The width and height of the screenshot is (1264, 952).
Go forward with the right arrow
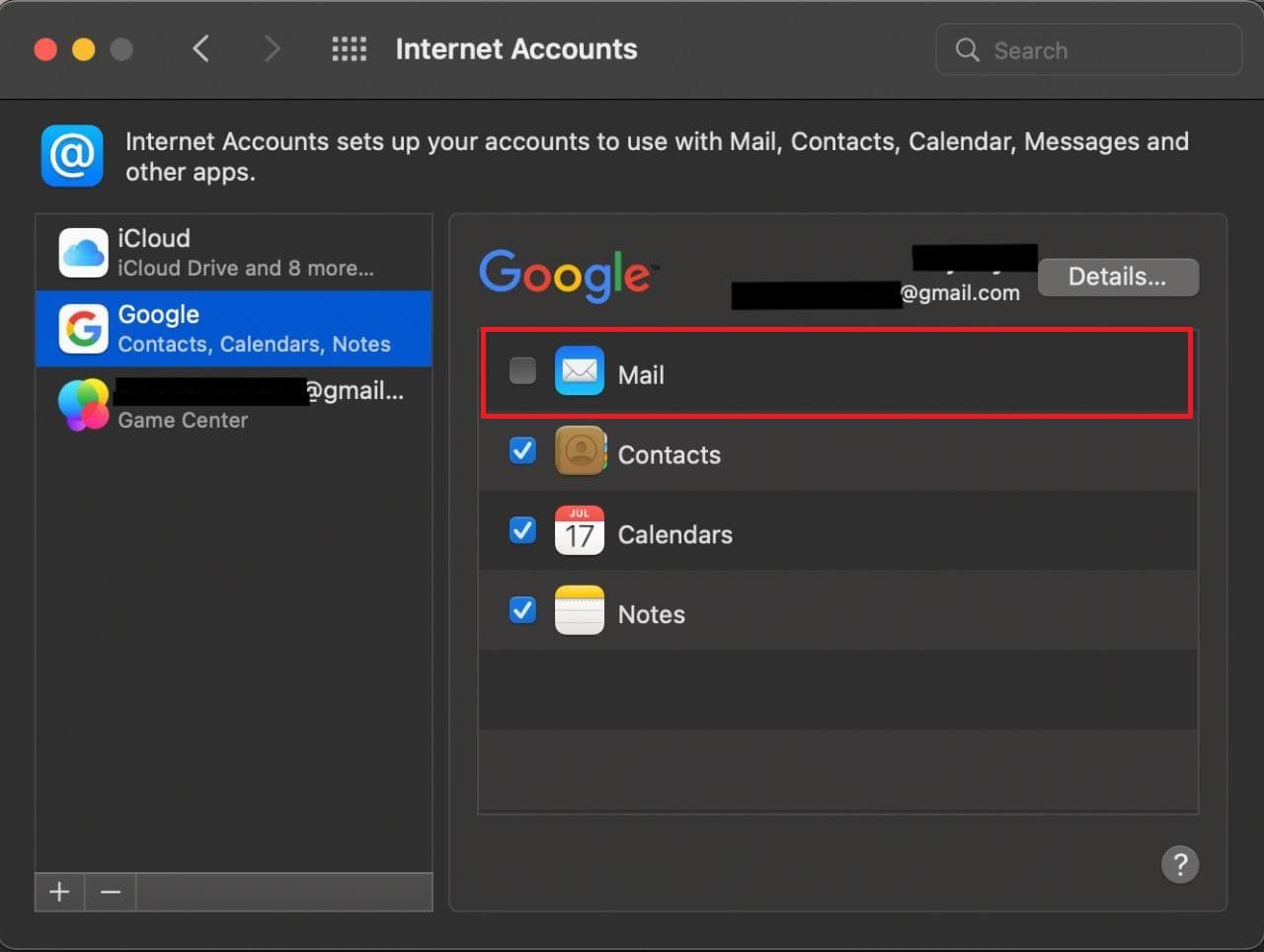coord(273,48)
